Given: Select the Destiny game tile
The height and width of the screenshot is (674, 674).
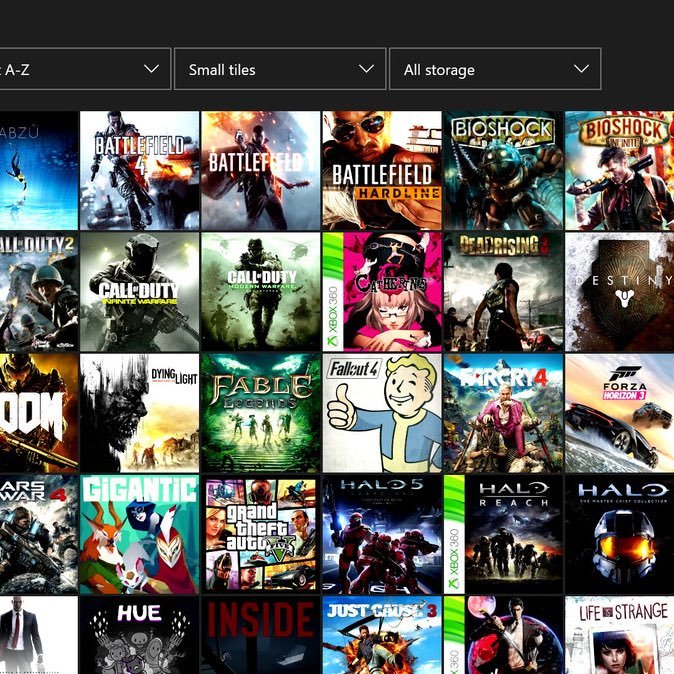Looking at the screenshot, I should click(619, 292).
